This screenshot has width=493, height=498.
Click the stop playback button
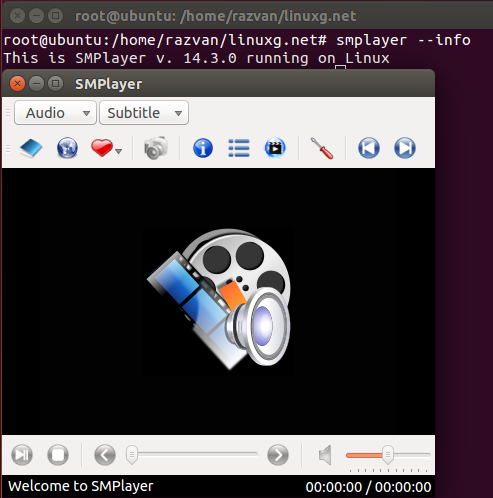tap(58, 455)
